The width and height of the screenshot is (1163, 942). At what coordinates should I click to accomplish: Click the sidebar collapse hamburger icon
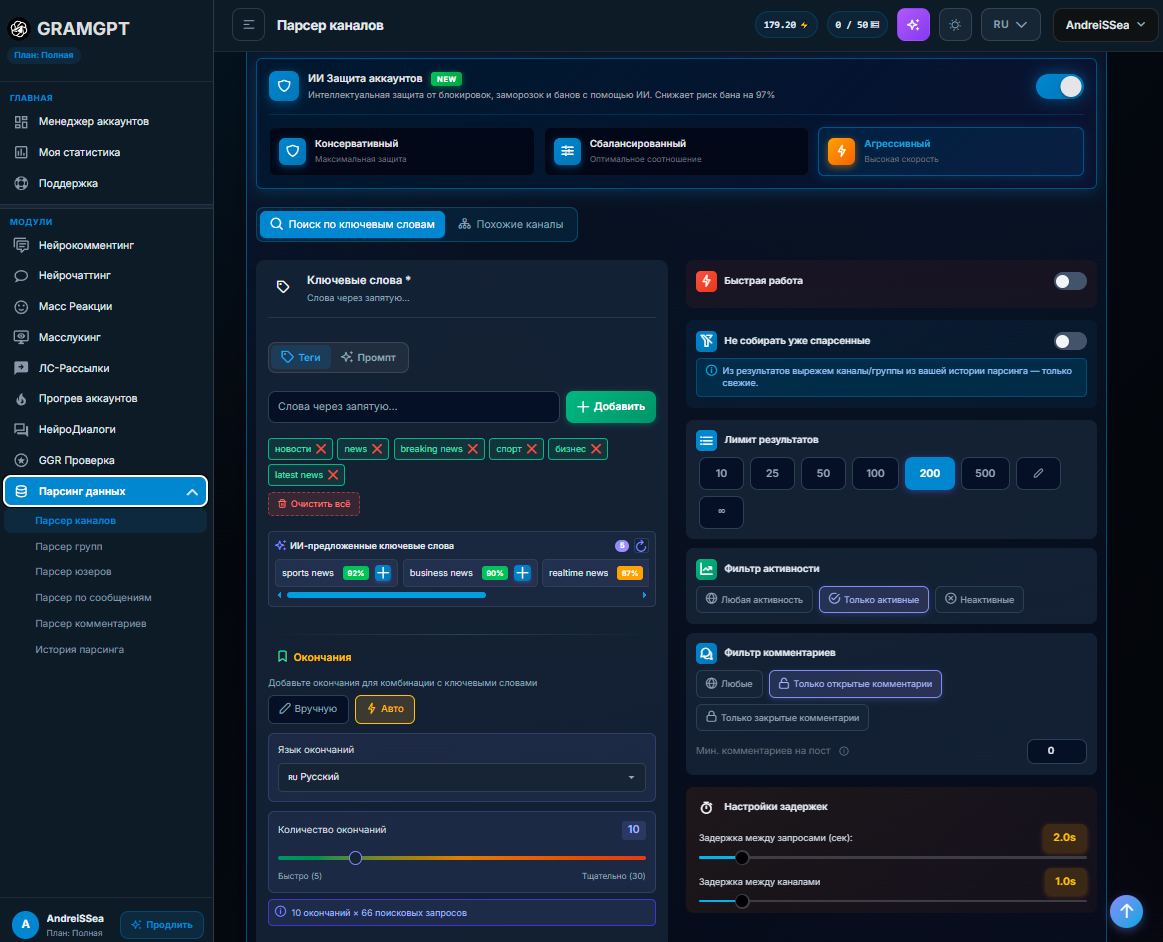coord(248,25)
